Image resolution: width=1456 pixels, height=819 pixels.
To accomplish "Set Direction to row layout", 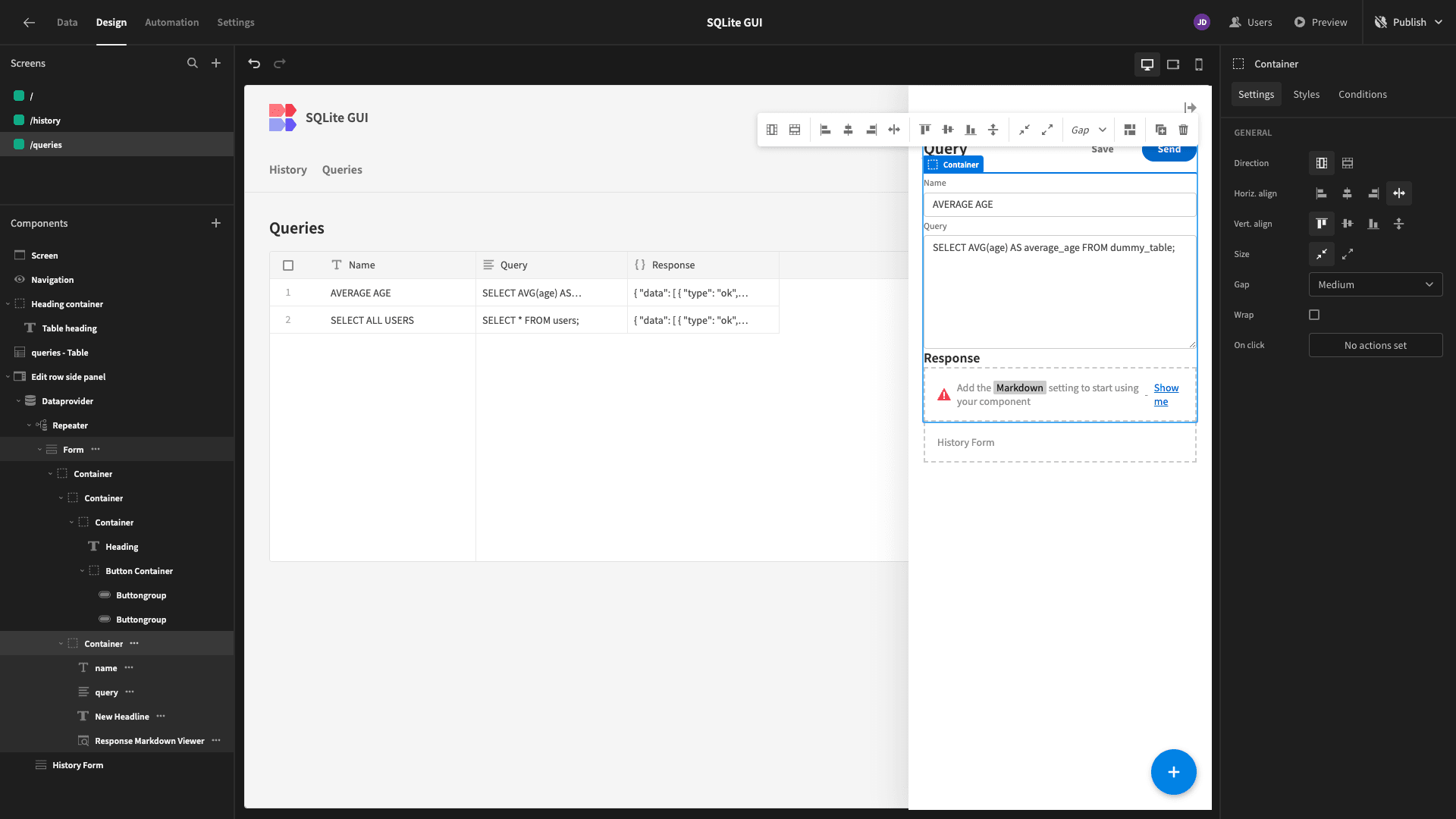I will pyautogui.click(x=1348, y=163).
